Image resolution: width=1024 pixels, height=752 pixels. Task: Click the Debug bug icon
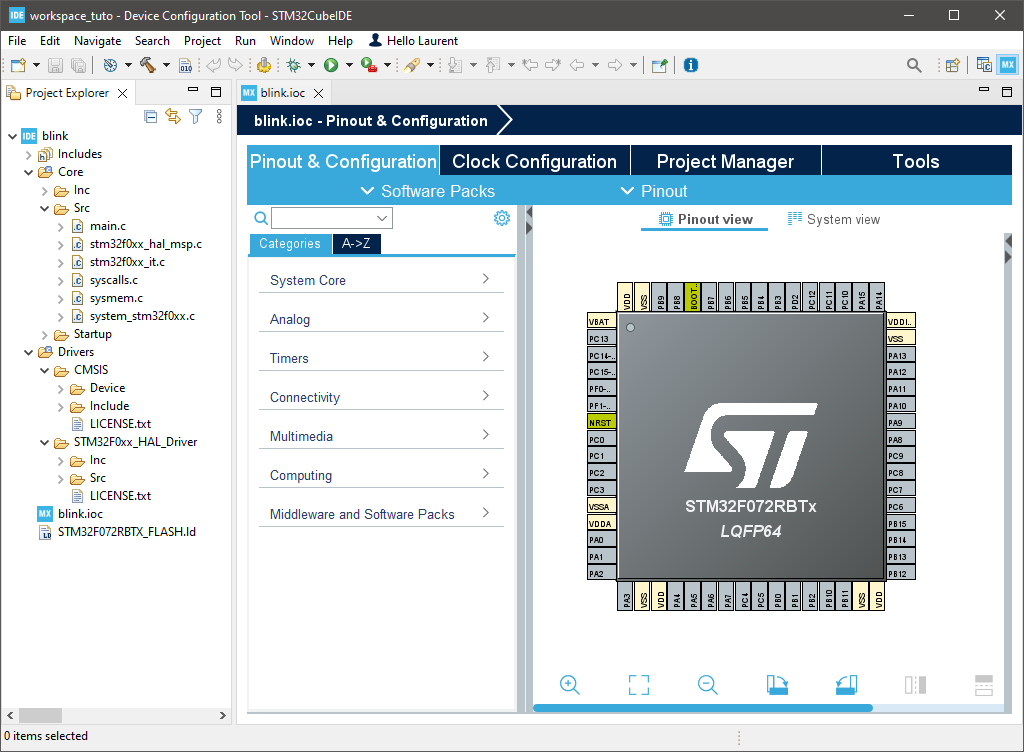(x=294, y=65)
